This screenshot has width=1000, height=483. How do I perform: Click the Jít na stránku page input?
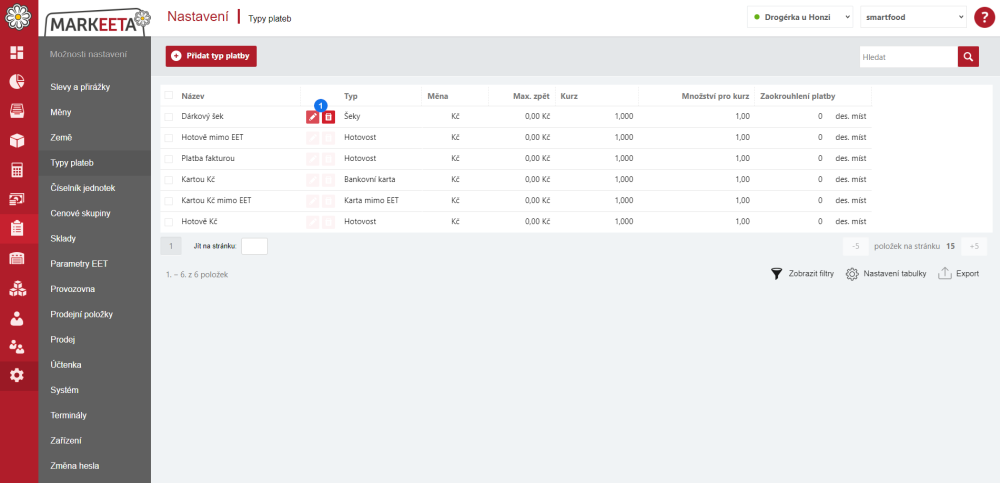[254, 246]
